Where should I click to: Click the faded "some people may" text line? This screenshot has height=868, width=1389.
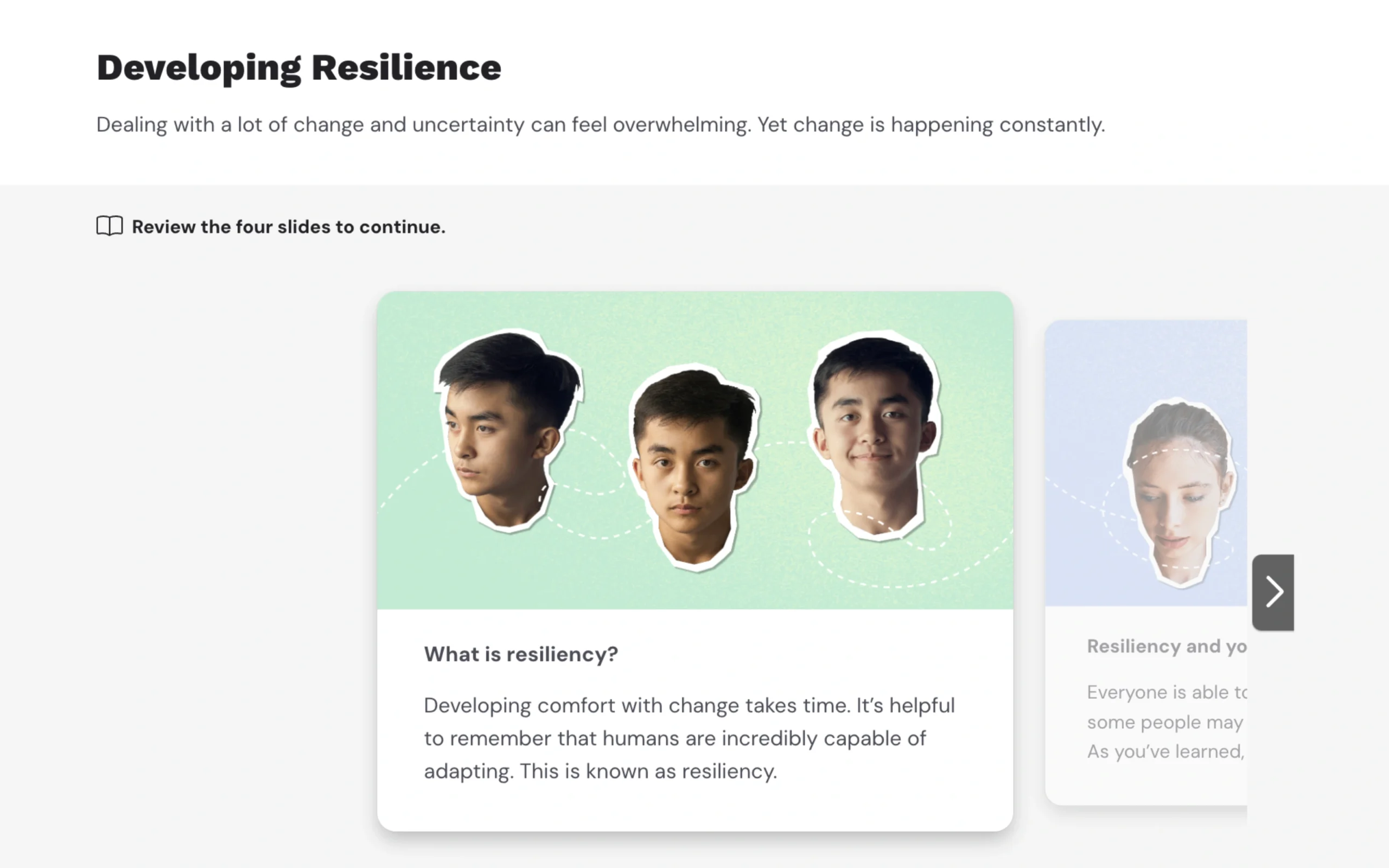point(1164,722)
